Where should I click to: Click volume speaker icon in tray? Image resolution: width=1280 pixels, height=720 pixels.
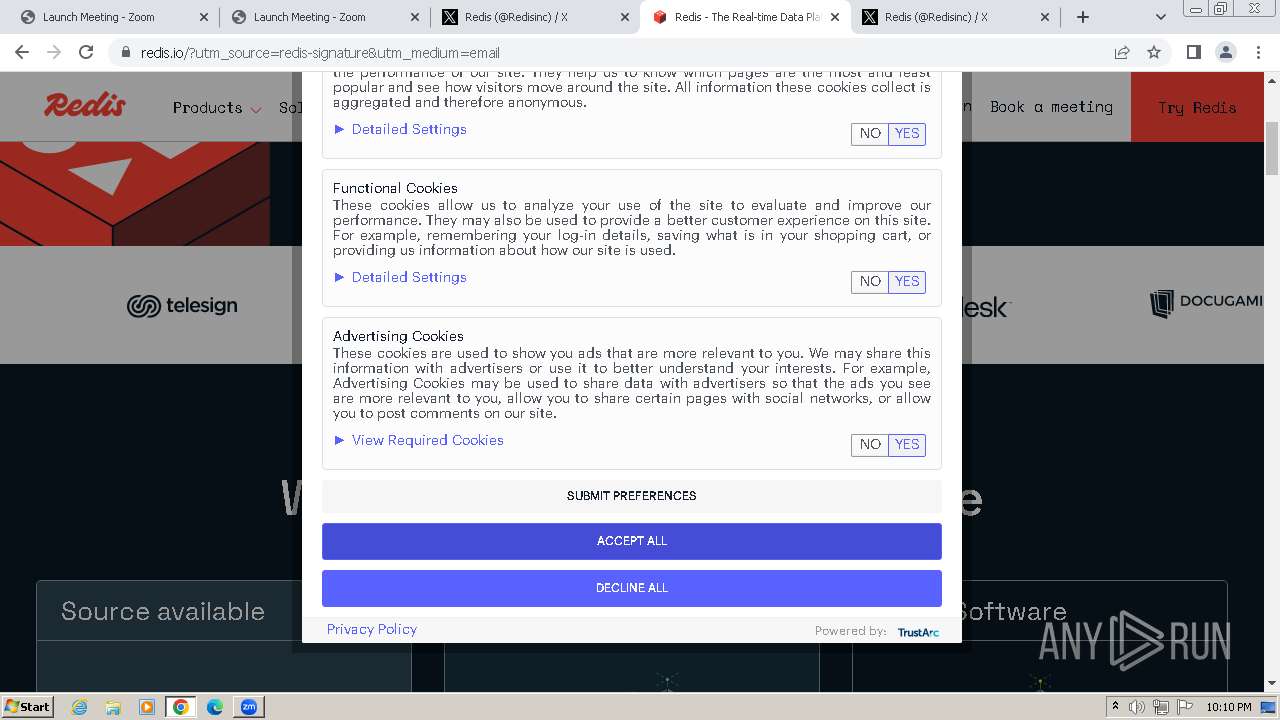(1137, 707)
